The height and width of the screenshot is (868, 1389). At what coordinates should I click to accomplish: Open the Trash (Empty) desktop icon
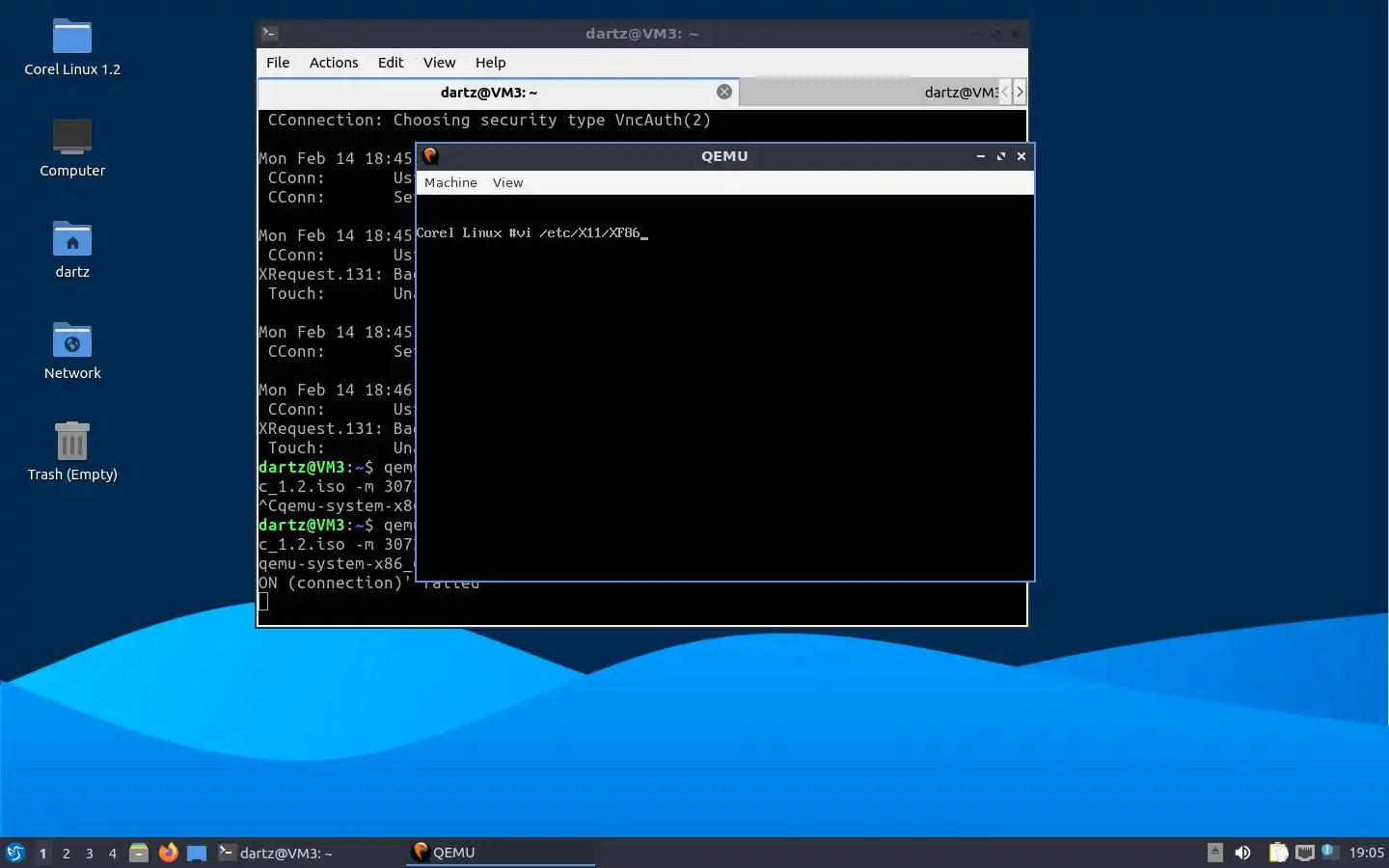coord(72,451)
